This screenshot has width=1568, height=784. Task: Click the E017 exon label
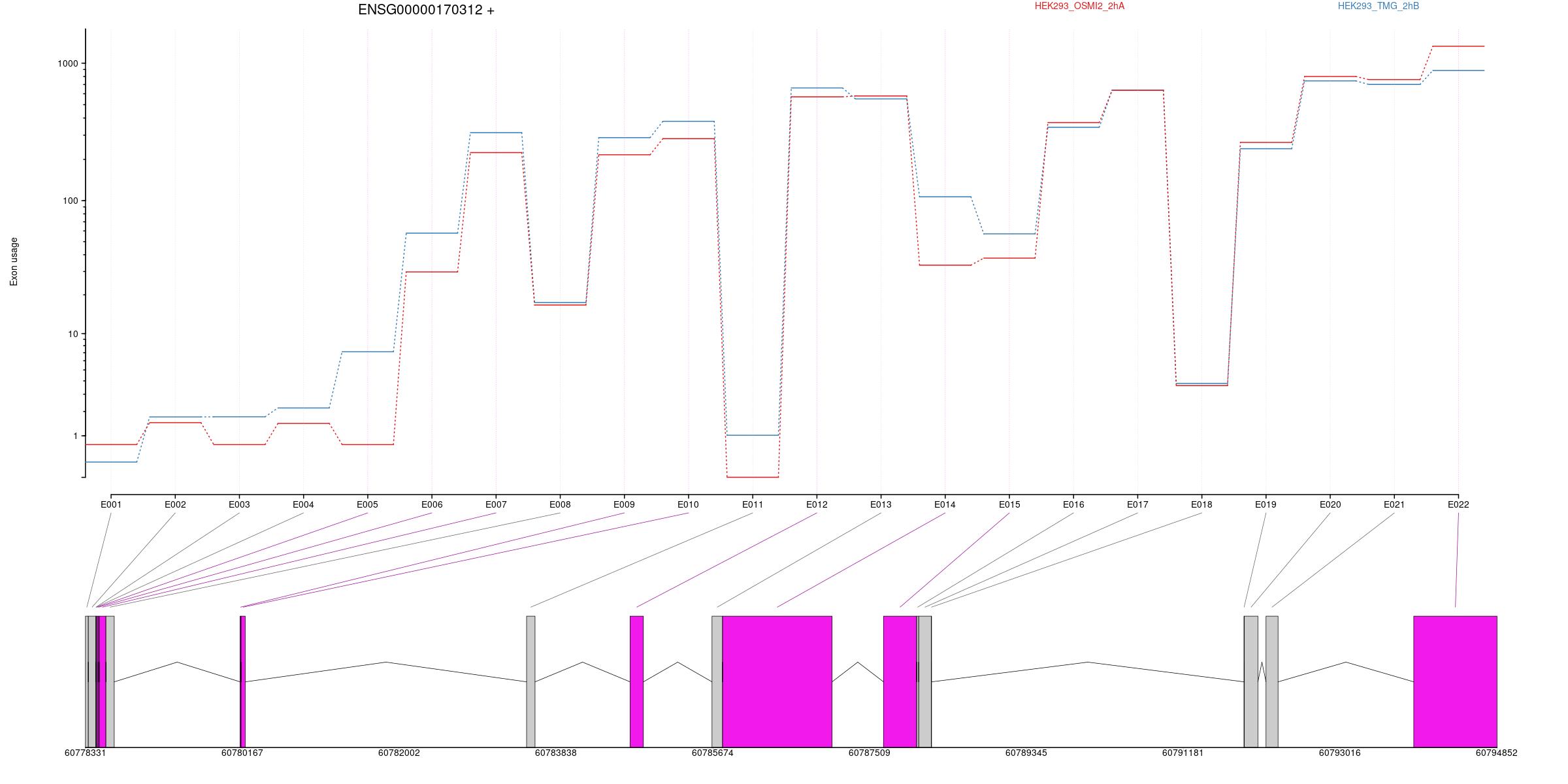pyautogui.click(x=1137, y=504)
